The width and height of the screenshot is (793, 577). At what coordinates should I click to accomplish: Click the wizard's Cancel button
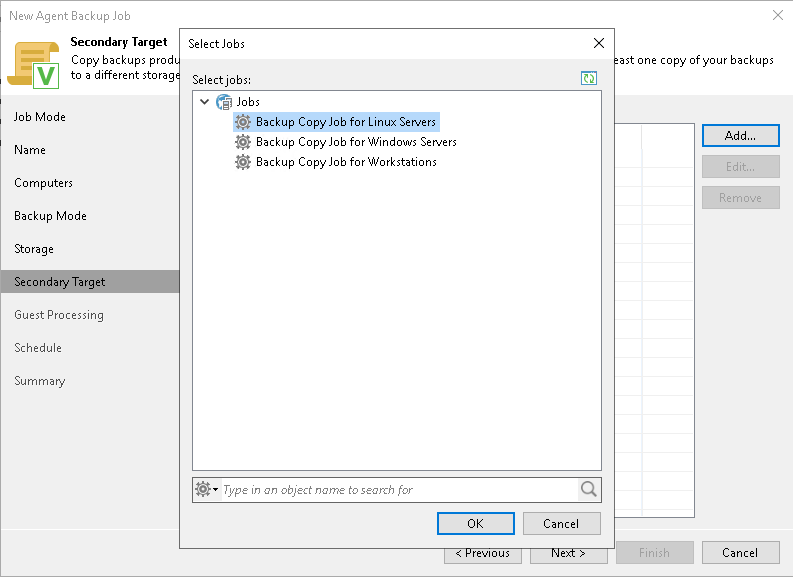[740, 553]
